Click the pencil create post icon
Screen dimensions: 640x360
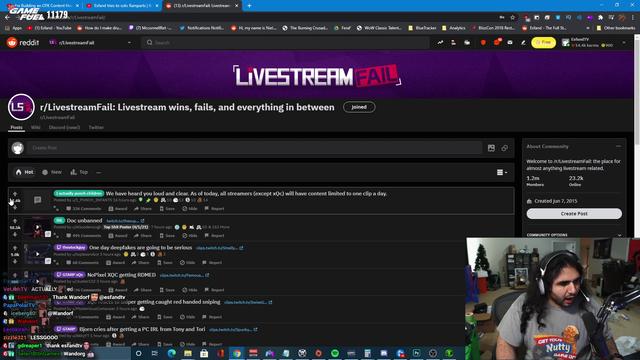523,42
